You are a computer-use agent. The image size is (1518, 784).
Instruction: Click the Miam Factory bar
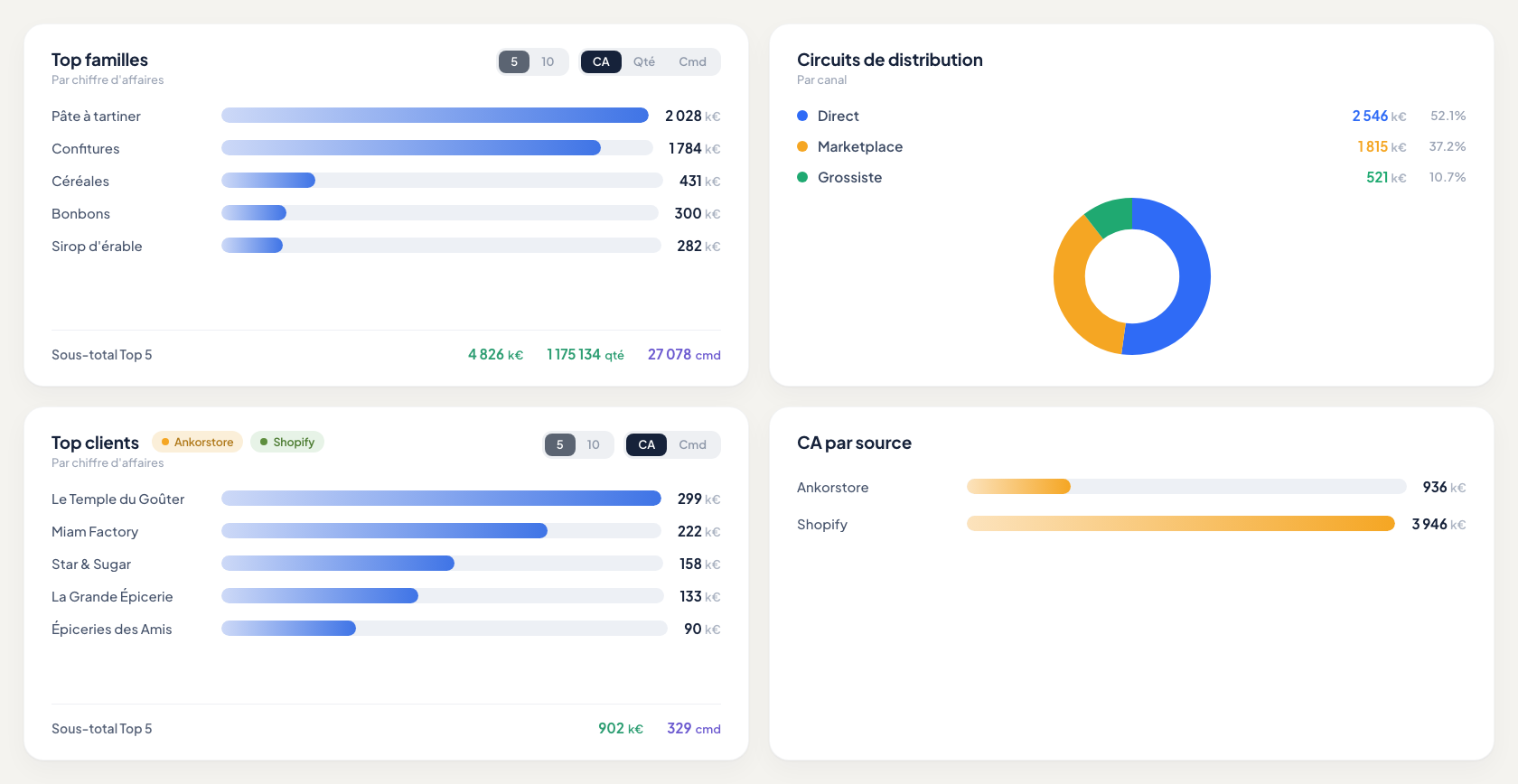pos(384,531)
